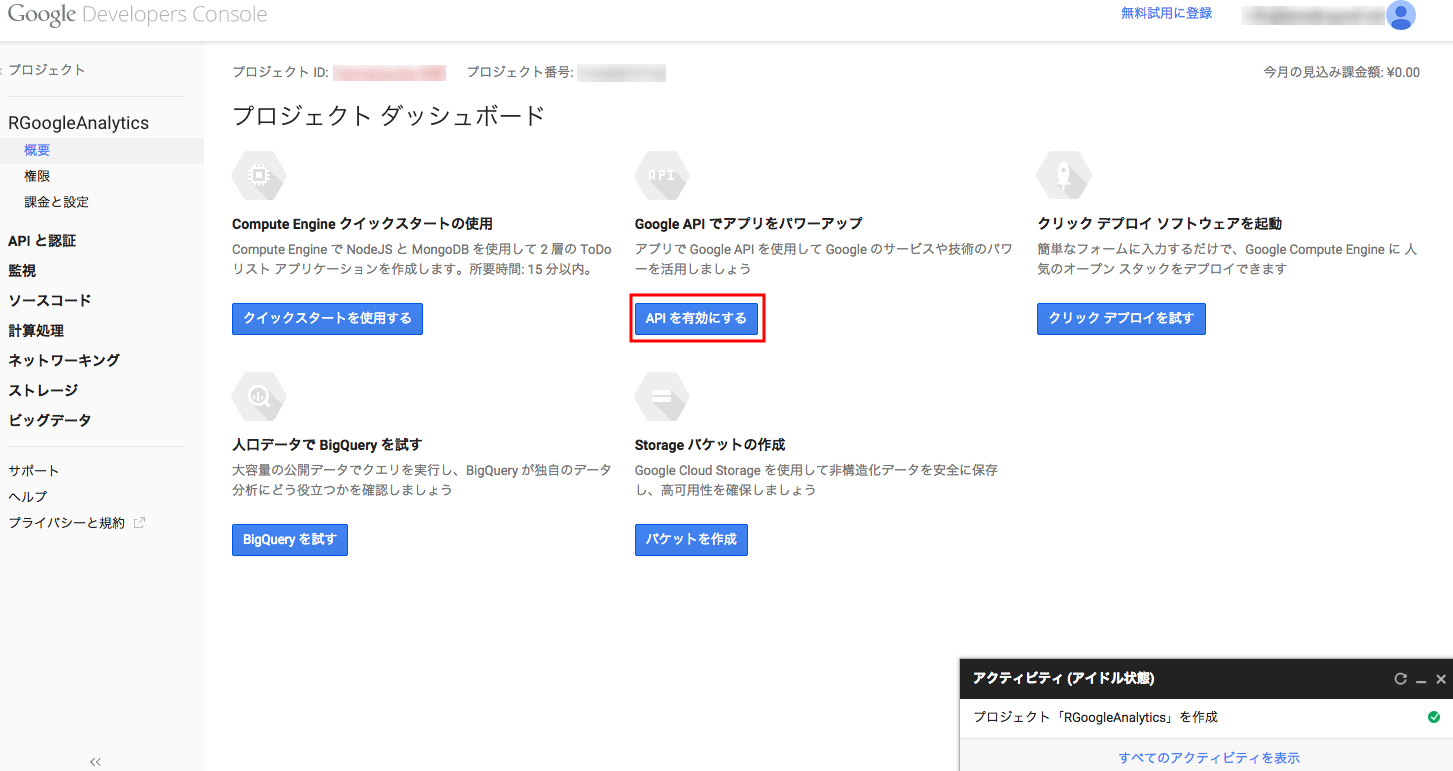Screen dimensions: 1453x771
Task: Click クリック デプロイを試す button
Action: pyautogui.click(x=1121, y=319)
